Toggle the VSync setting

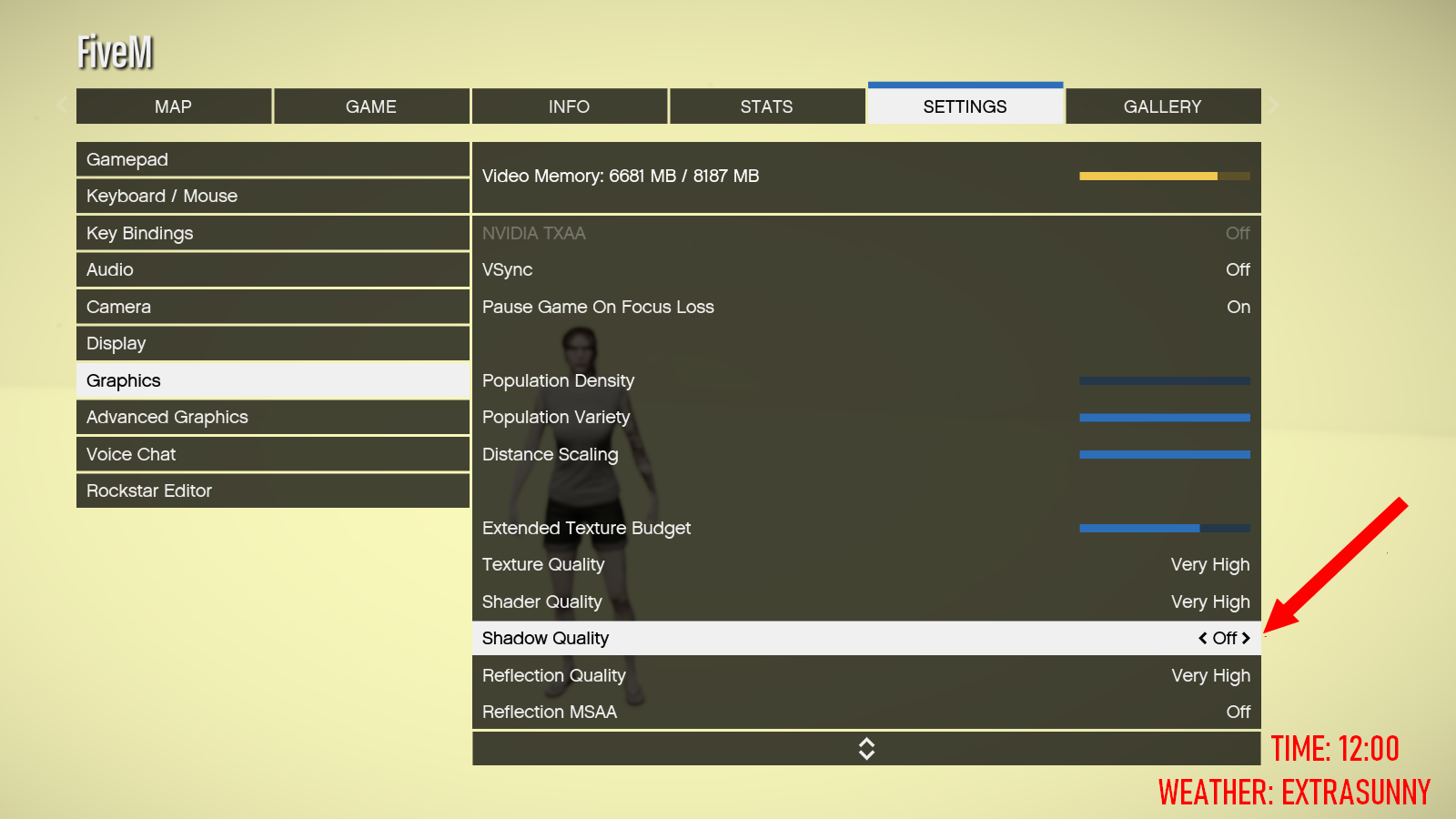(x=866, y=270)
